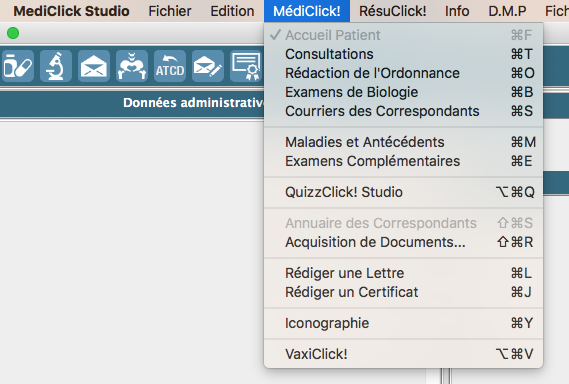
Task: Open the certificate ribbon icon
Action: tap(246, 66)
